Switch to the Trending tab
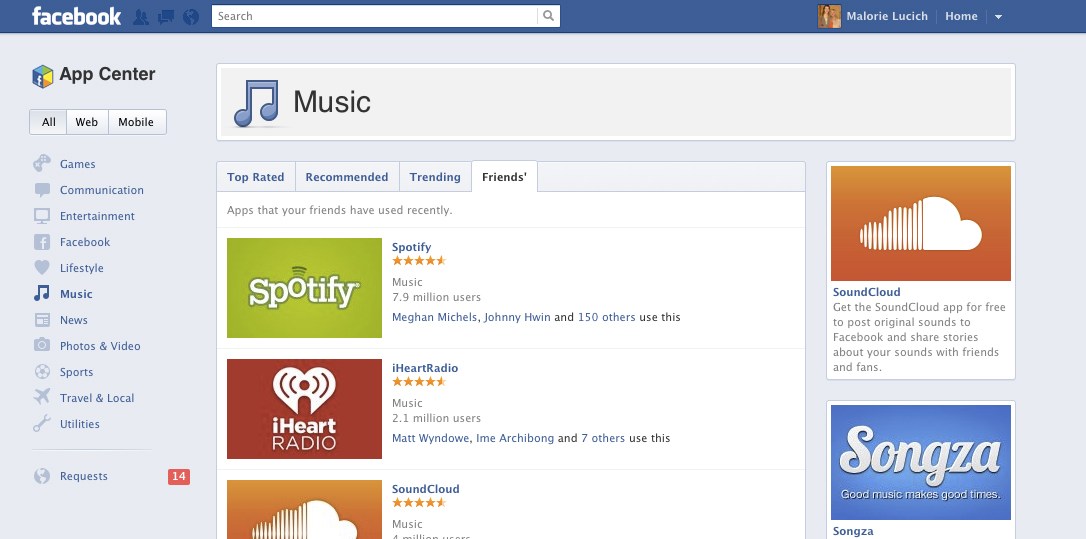Image resolution: width=1086 pixels, height=539 pixels. click(x=435, y=177)
